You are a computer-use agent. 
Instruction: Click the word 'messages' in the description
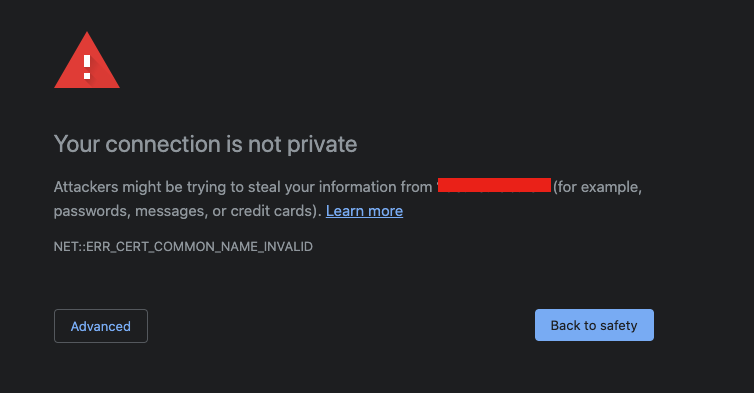point(169,212)
